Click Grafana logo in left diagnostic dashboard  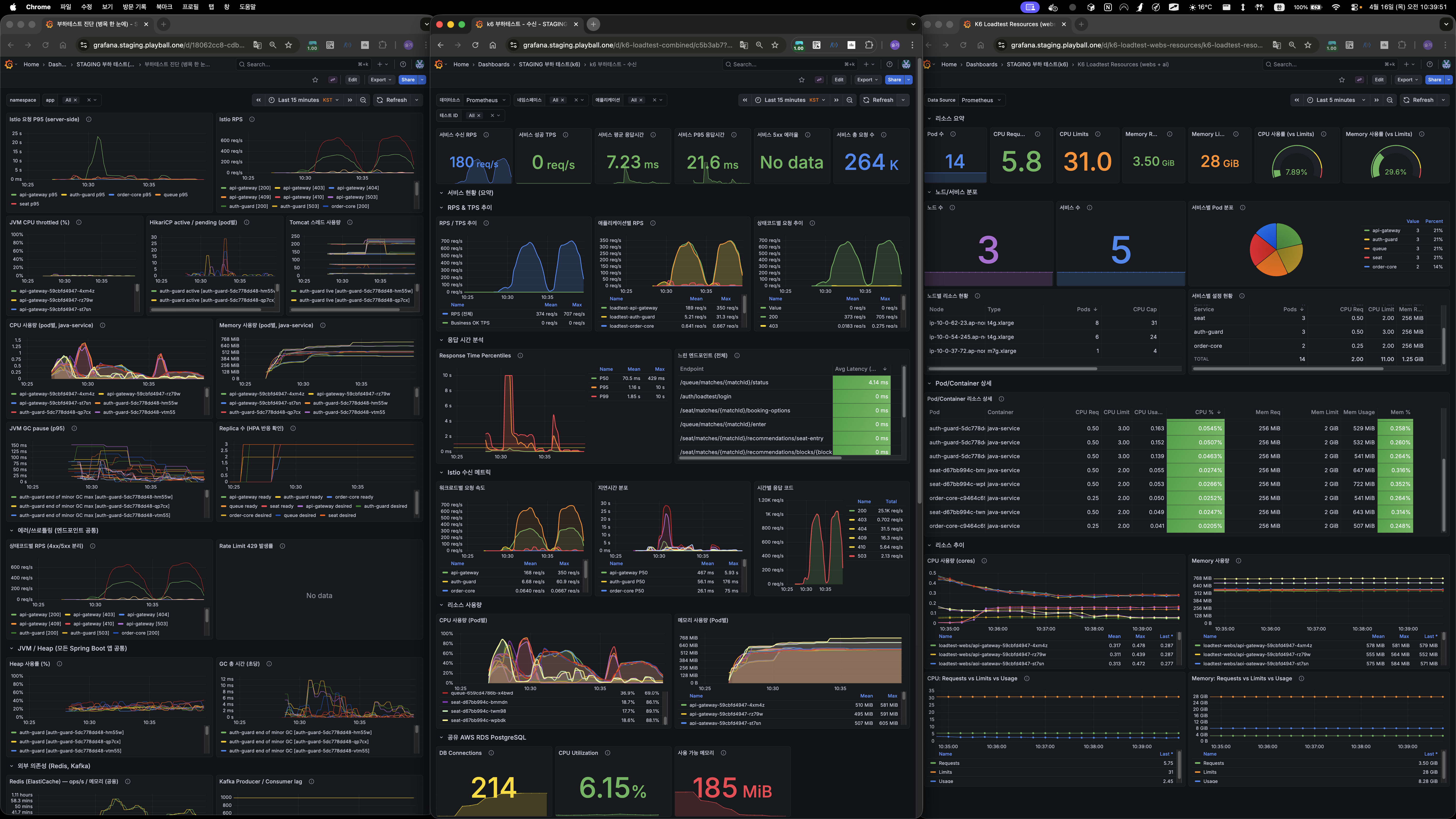(8, 64)
